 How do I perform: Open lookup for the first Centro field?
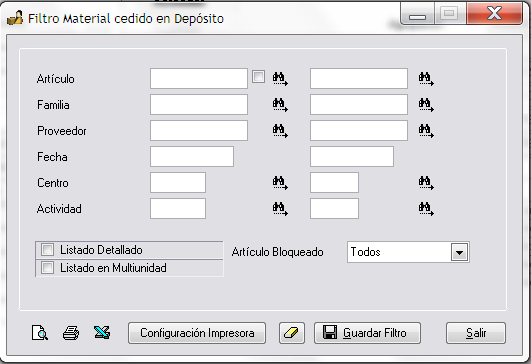tap(280, 183)
